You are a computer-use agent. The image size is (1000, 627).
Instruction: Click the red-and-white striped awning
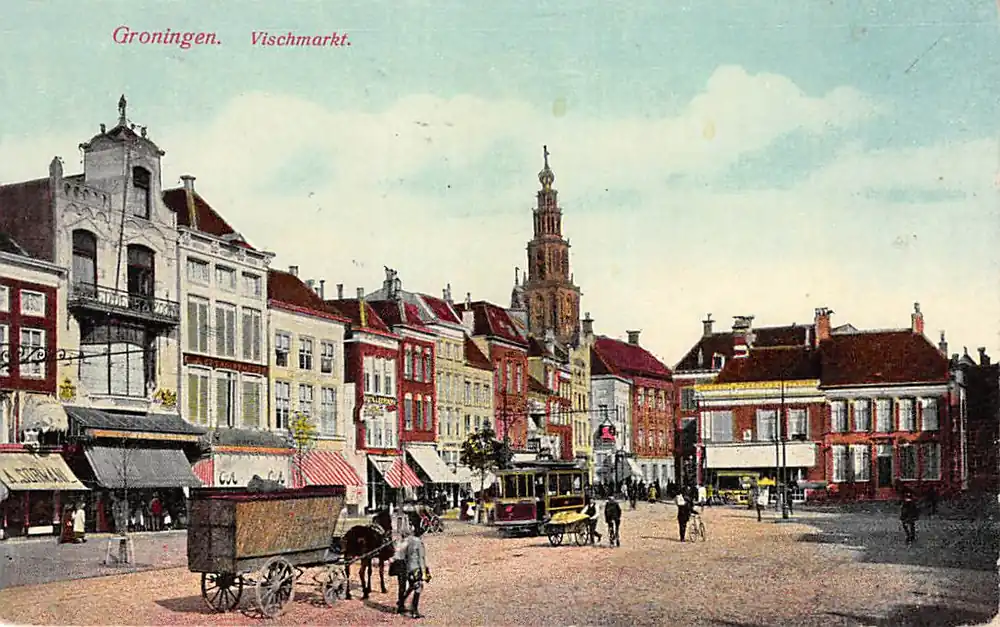(x=327, y=469)
